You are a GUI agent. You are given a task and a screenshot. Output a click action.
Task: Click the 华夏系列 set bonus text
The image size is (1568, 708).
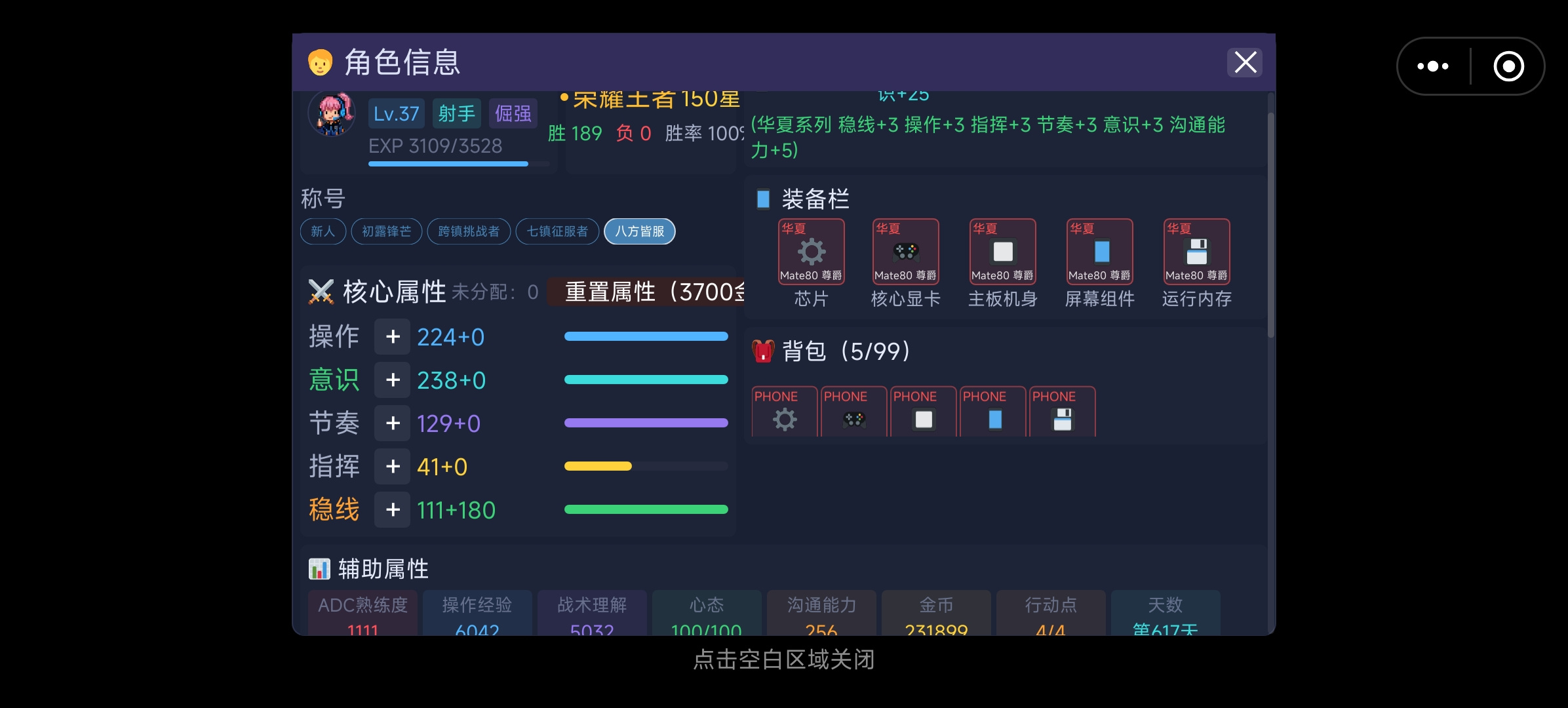click(988, 137)
